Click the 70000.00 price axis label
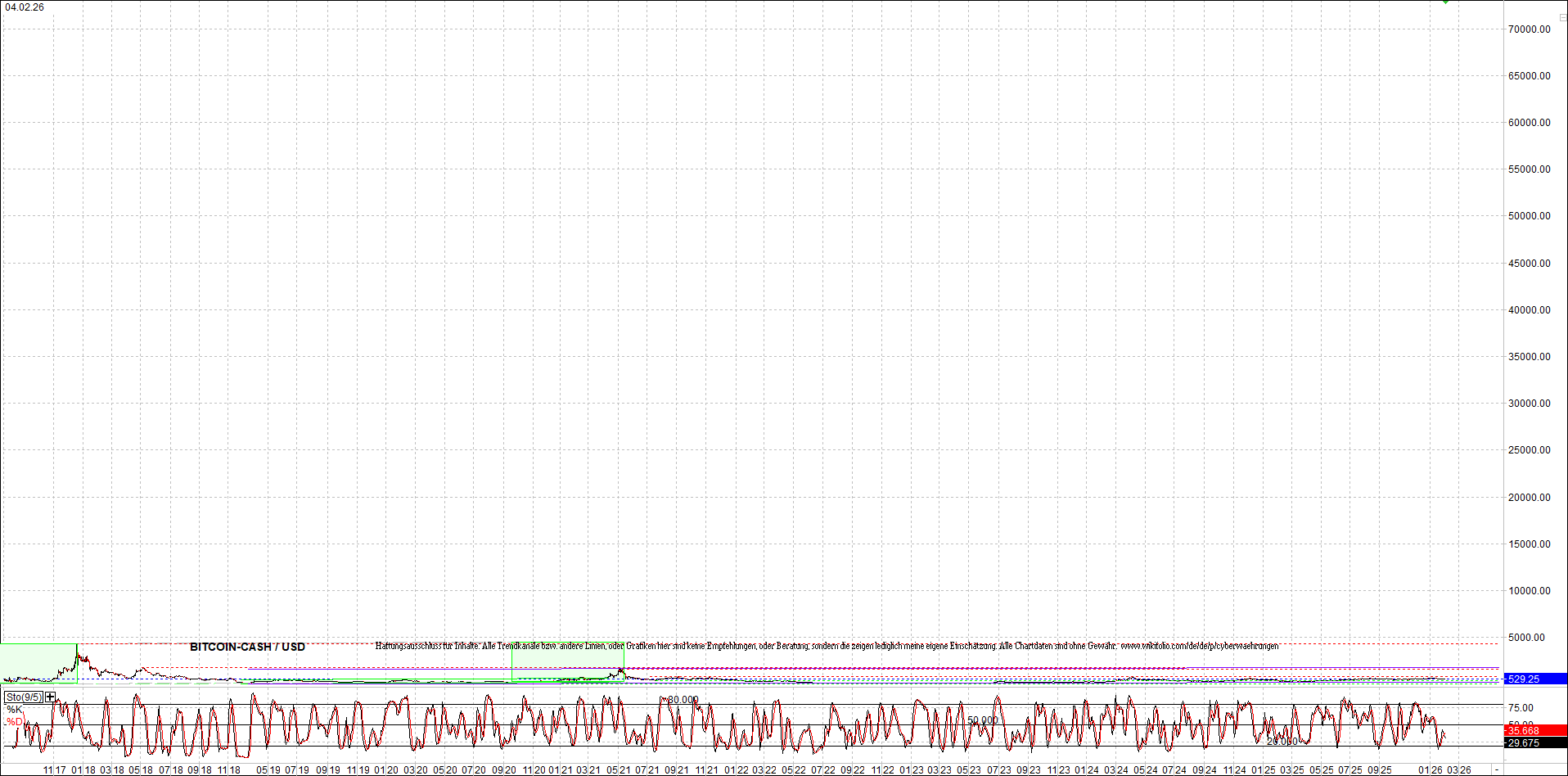The image size is (1568, 776). [x=1529, y=29]
